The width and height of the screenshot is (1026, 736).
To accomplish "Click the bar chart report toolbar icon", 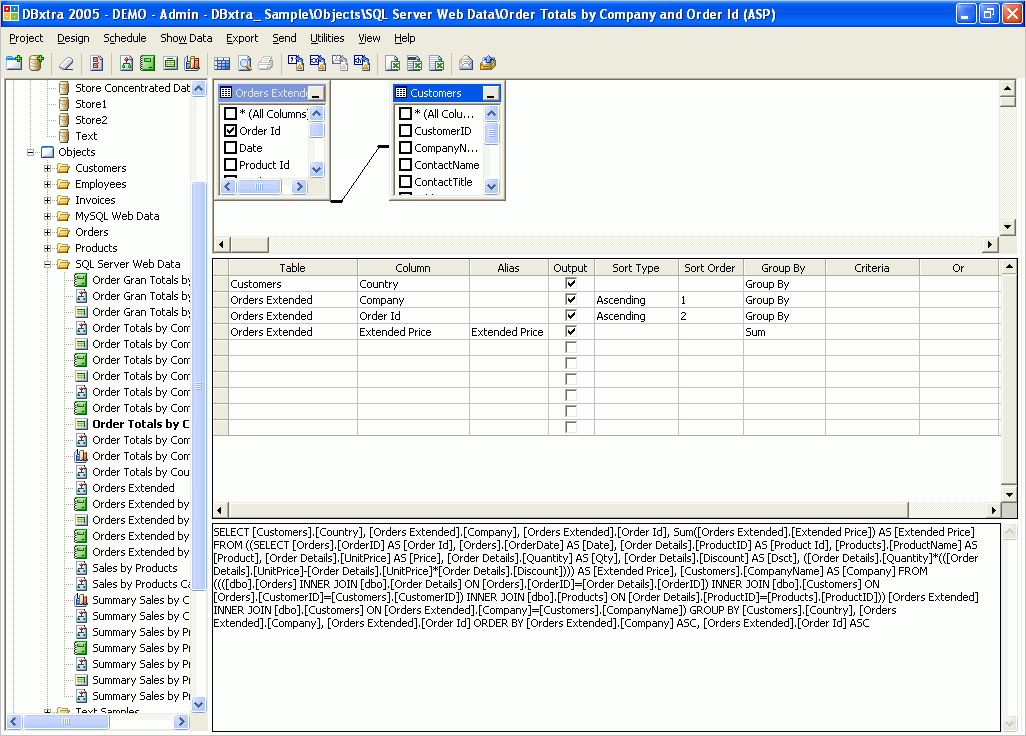I will click(x=192, y=63).
